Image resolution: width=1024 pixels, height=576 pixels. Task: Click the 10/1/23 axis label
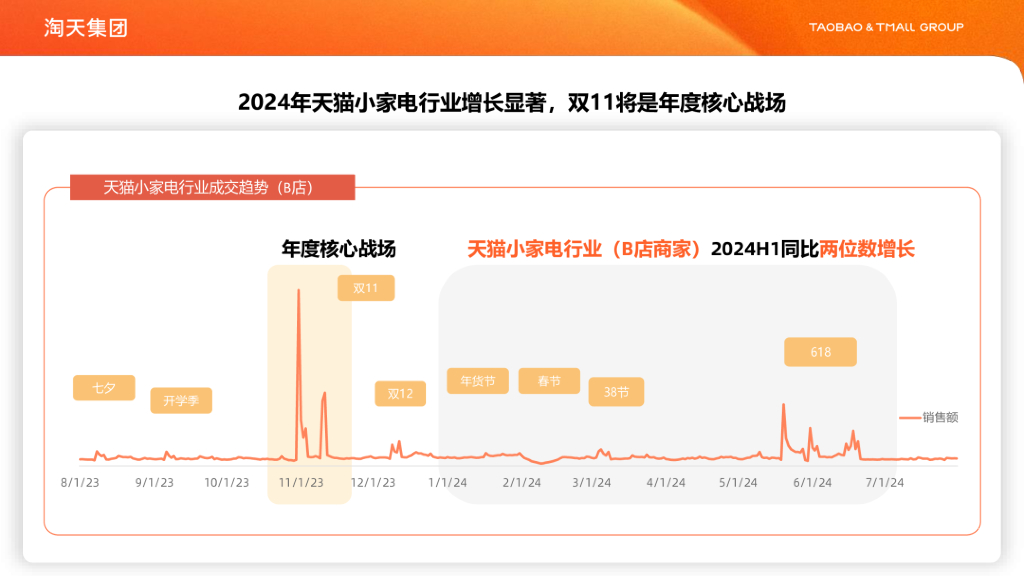227,483
